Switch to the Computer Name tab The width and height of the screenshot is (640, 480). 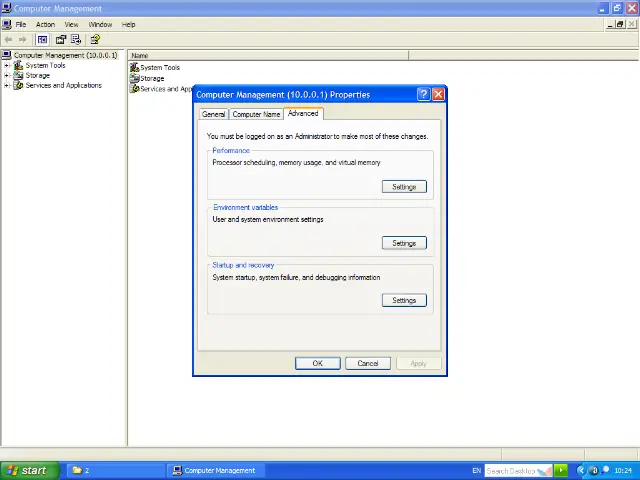tap(256, 114)
